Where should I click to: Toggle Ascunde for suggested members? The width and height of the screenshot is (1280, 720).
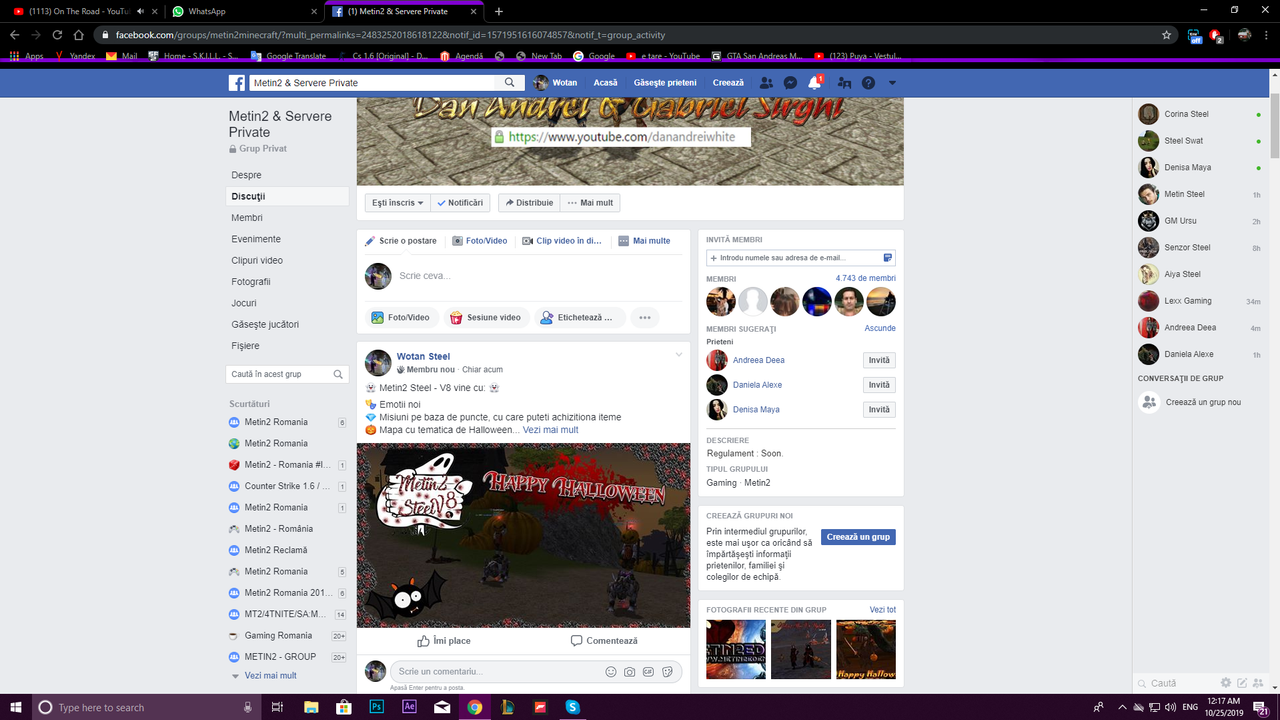tap(880, 327)
